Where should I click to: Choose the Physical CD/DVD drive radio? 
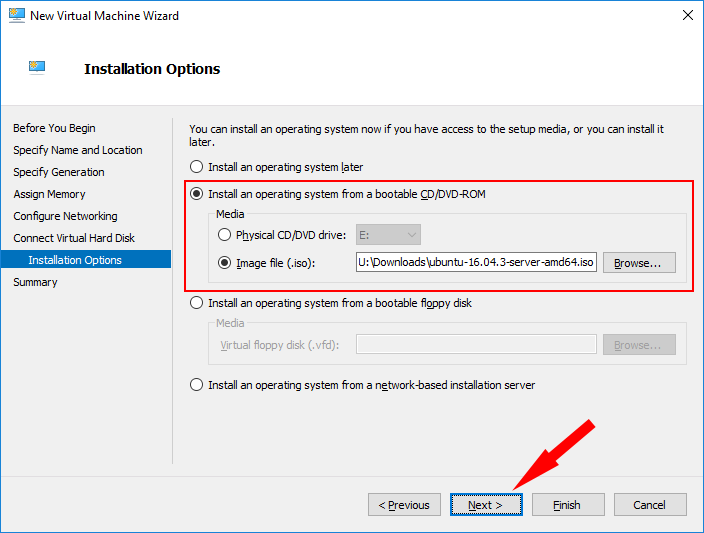(x=224, y=235)
